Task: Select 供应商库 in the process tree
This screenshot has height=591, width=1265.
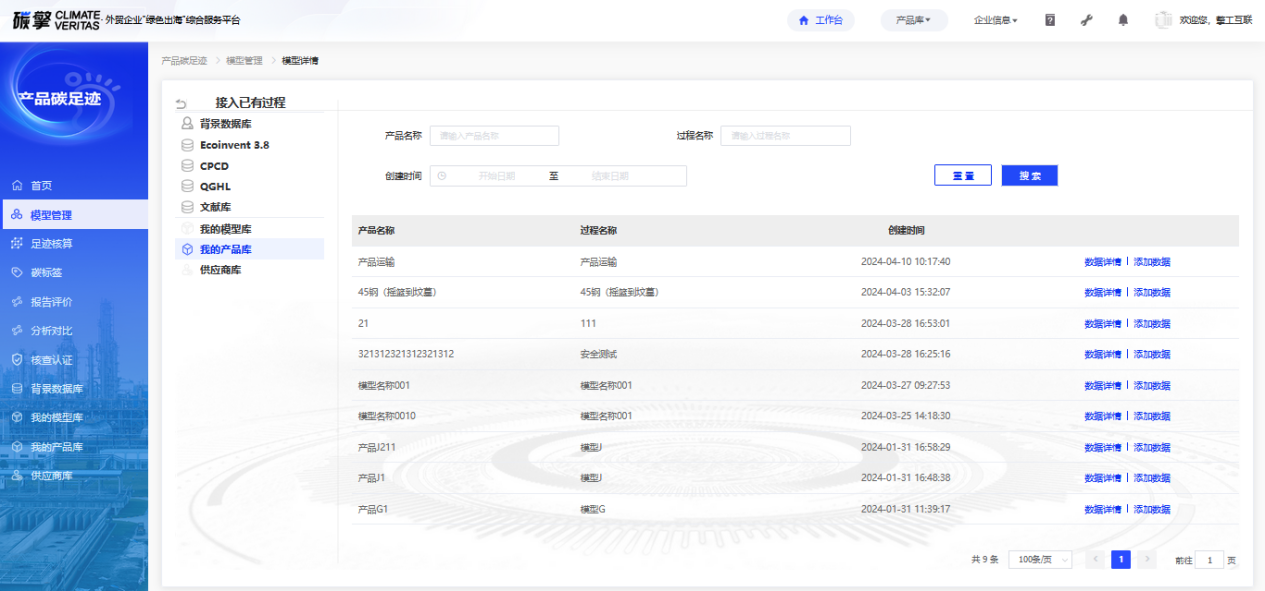Action: 220,270
